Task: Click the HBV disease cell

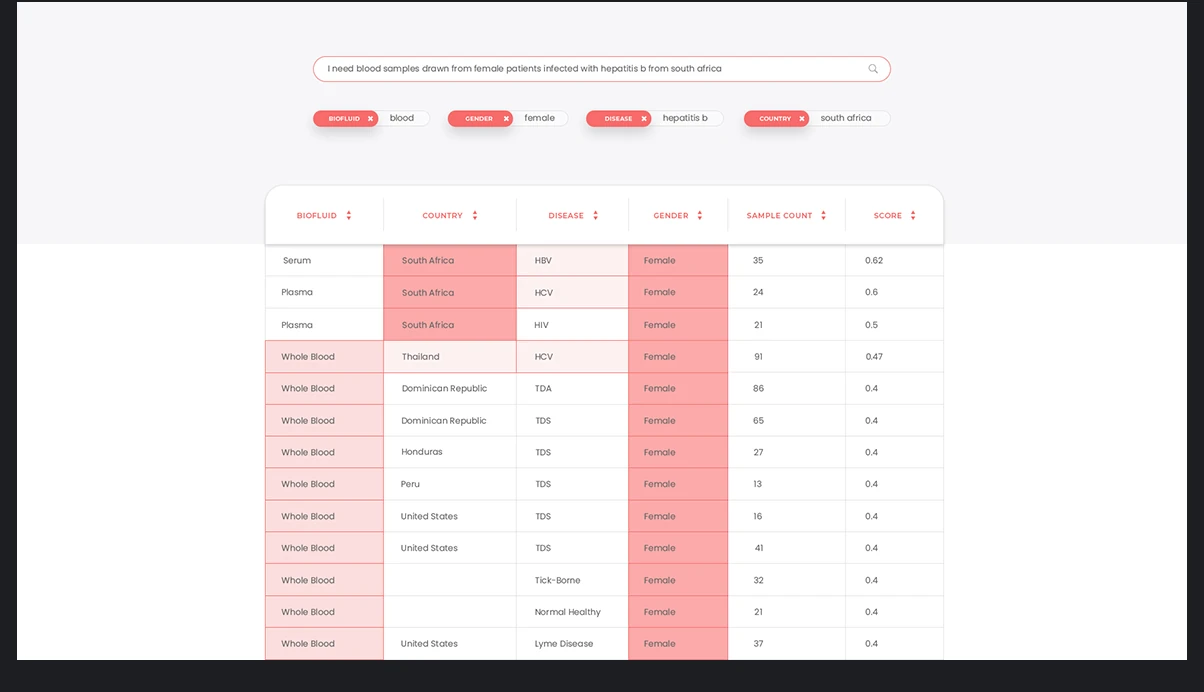Action: pos(572,260)
